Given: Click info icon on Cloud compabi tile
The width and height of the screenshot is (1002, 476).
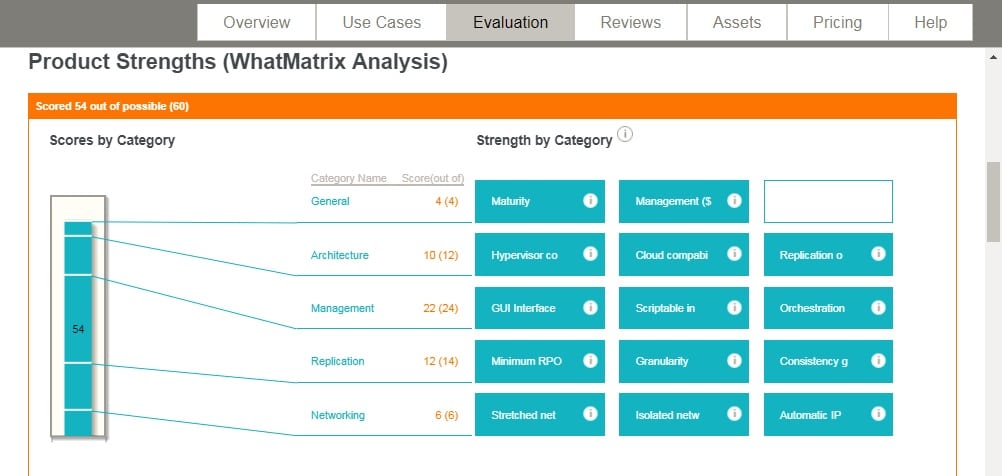Looking at the screenshot, I should click(734, 254).
